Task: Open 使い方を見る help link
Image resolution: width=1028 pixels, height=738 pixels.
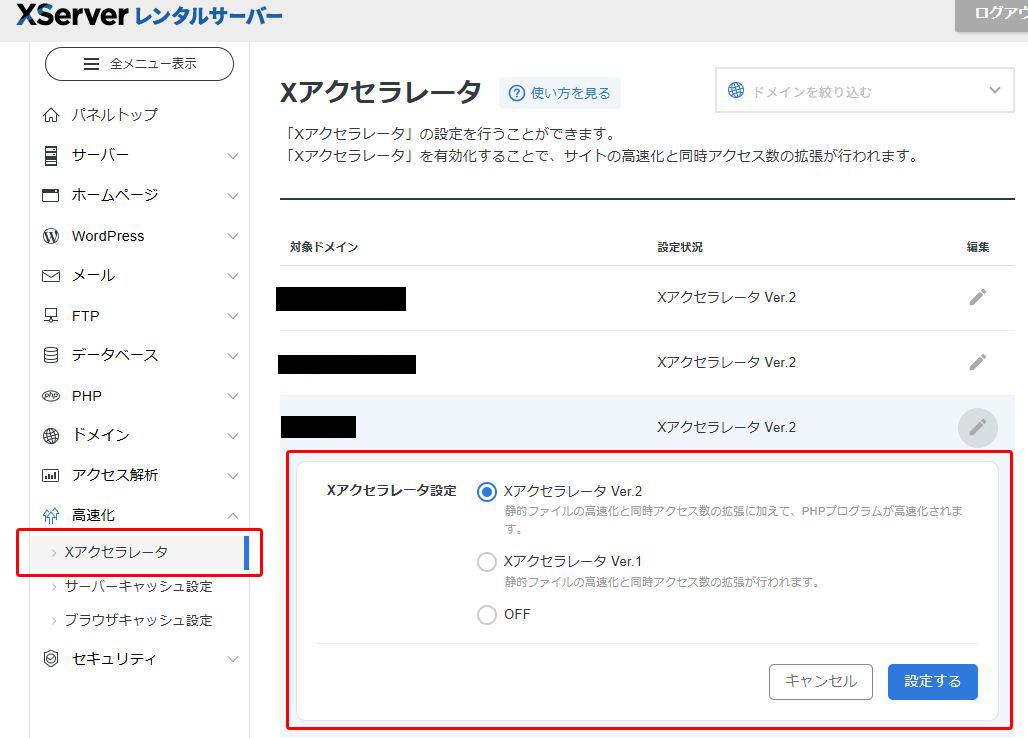Action: click(x=560, y=93)
